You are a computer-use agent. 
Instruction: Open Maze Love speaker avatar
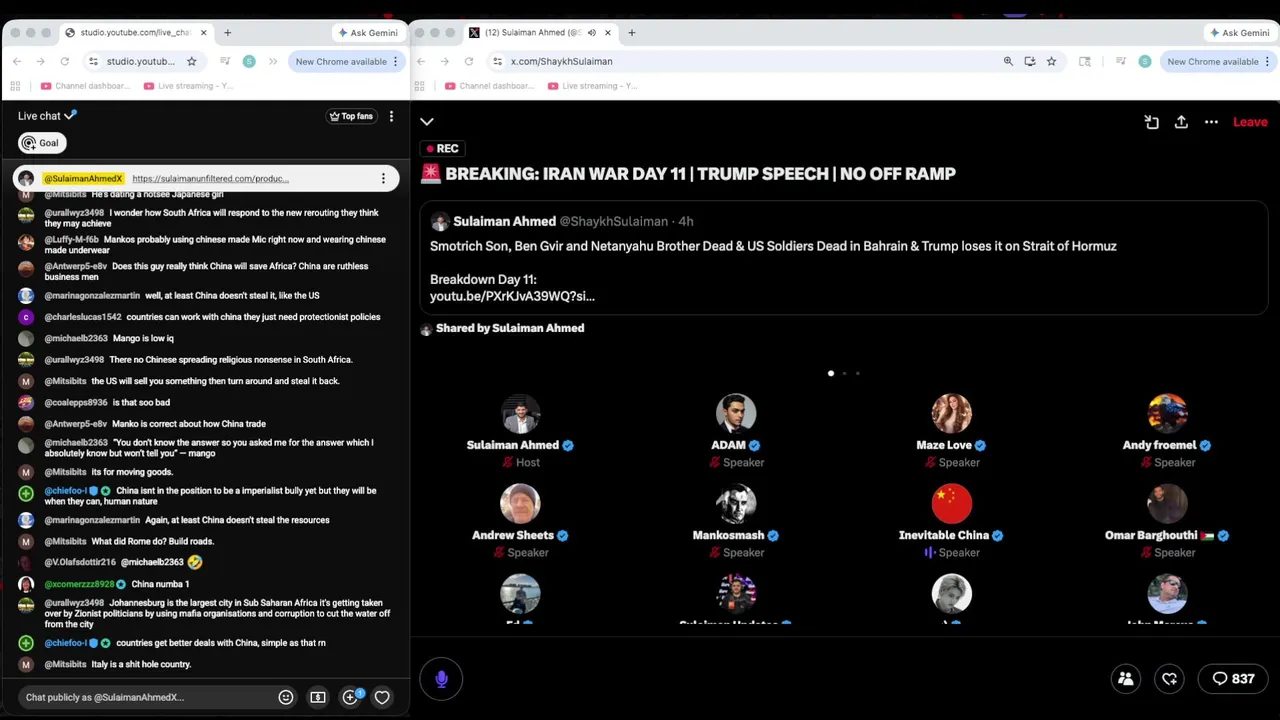(951, 414)
